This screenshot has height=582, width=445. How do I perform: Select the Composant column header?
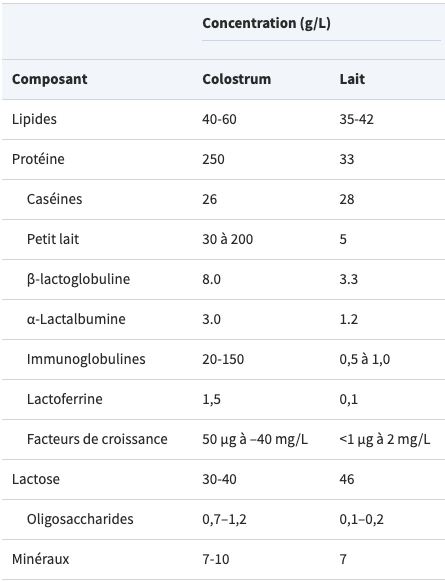click(50, 79)
